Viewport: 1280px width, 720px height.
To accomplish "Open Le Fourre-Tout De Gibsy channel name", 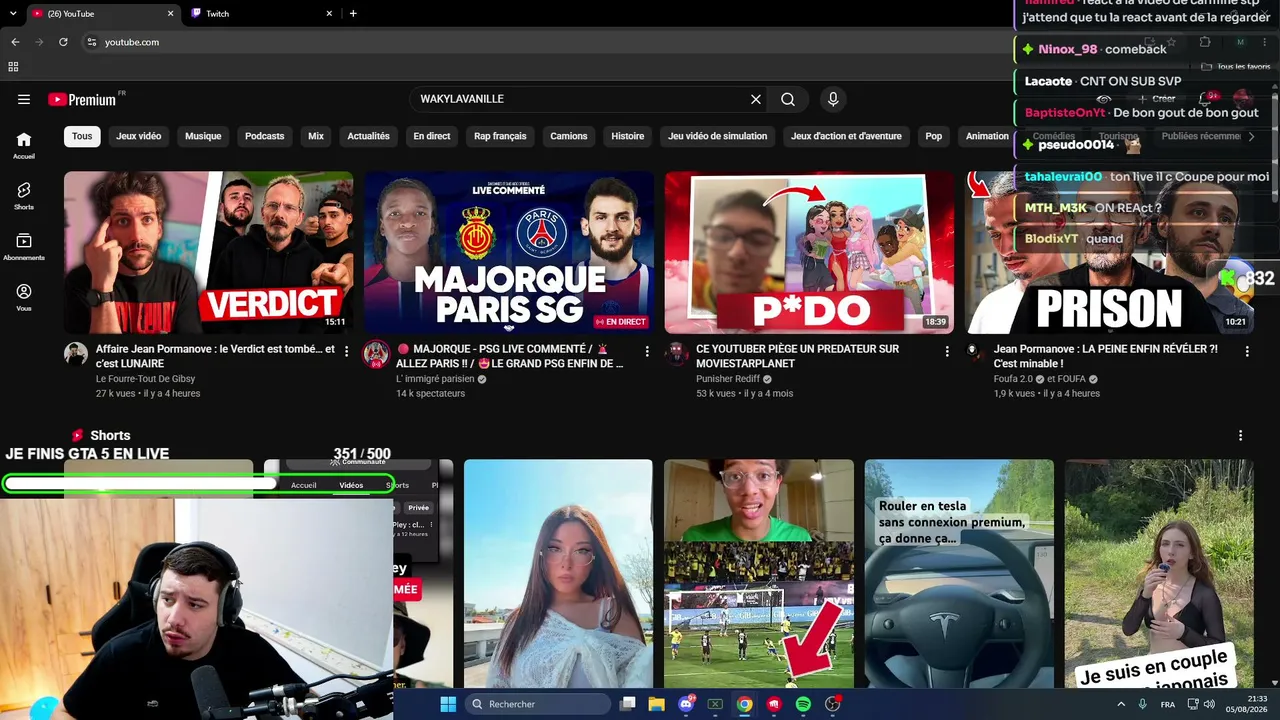I will pyautogui.click(x=146, y=379).
